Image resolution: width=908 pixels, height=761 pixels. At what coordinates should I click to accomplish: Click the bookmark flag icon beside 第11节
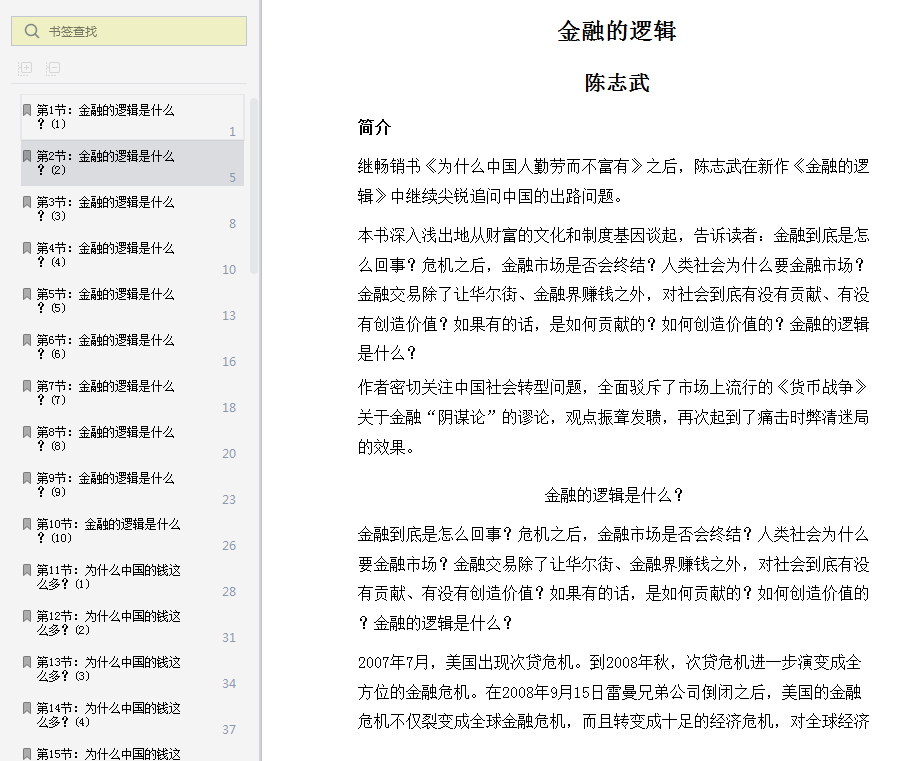[x=27, y=570]
